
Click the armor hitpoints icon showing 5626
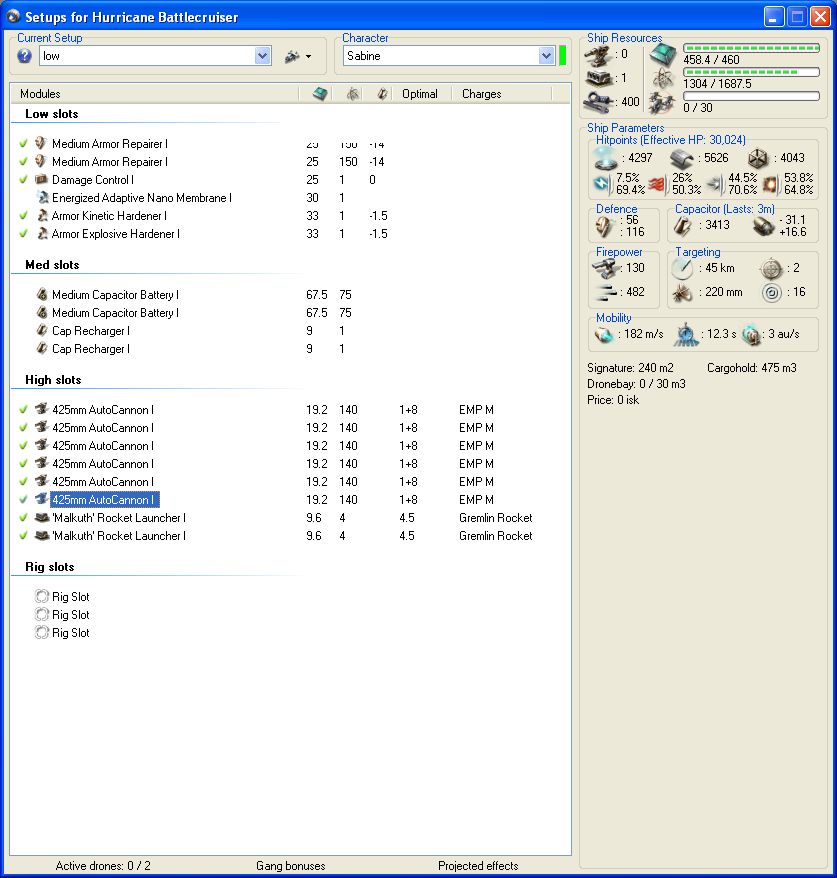click(x=681, y=159)
